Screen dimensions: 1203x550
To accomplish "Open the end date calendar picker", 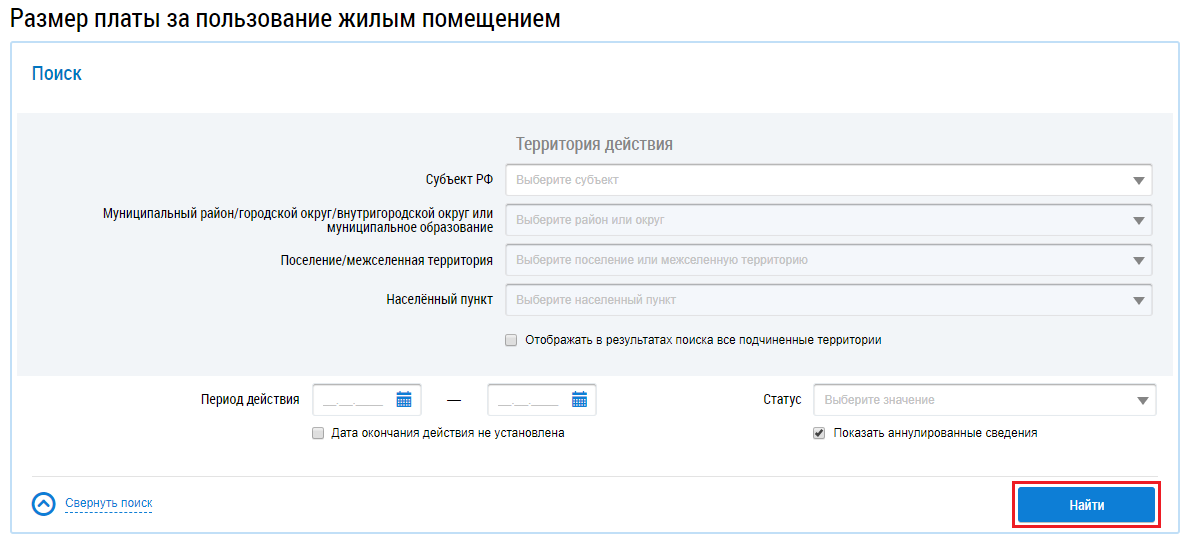I will tap(579, 400).
